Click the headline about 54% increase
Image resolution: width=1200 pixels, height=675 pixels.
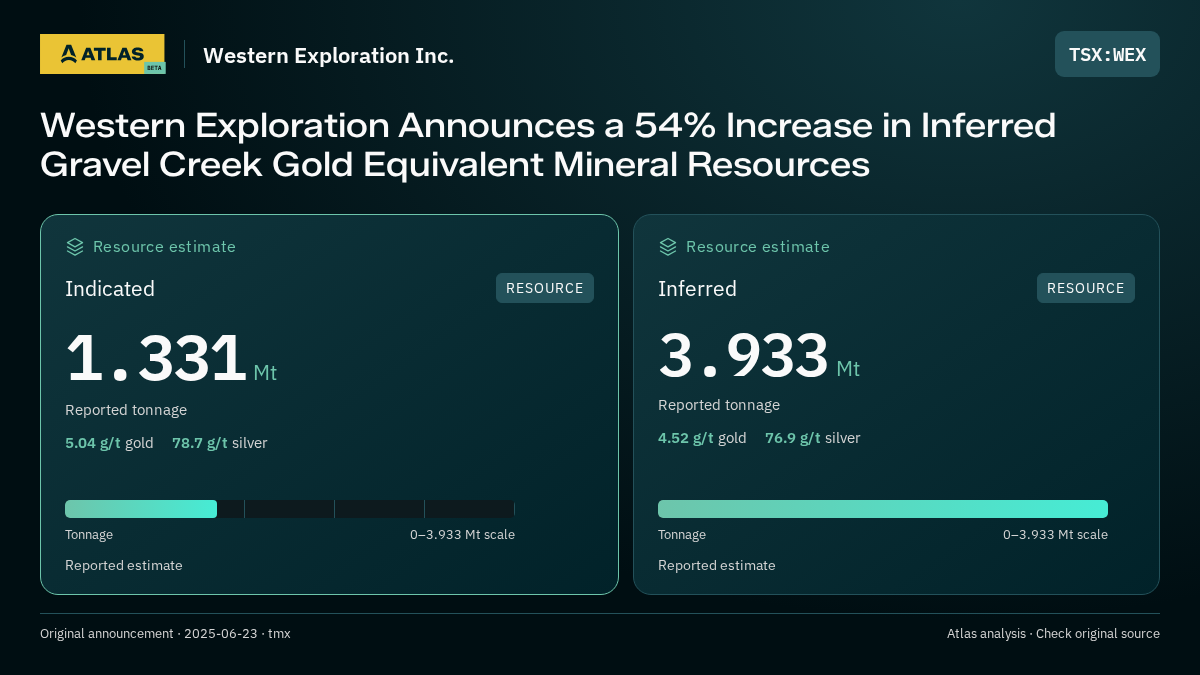tap(548, 144)
